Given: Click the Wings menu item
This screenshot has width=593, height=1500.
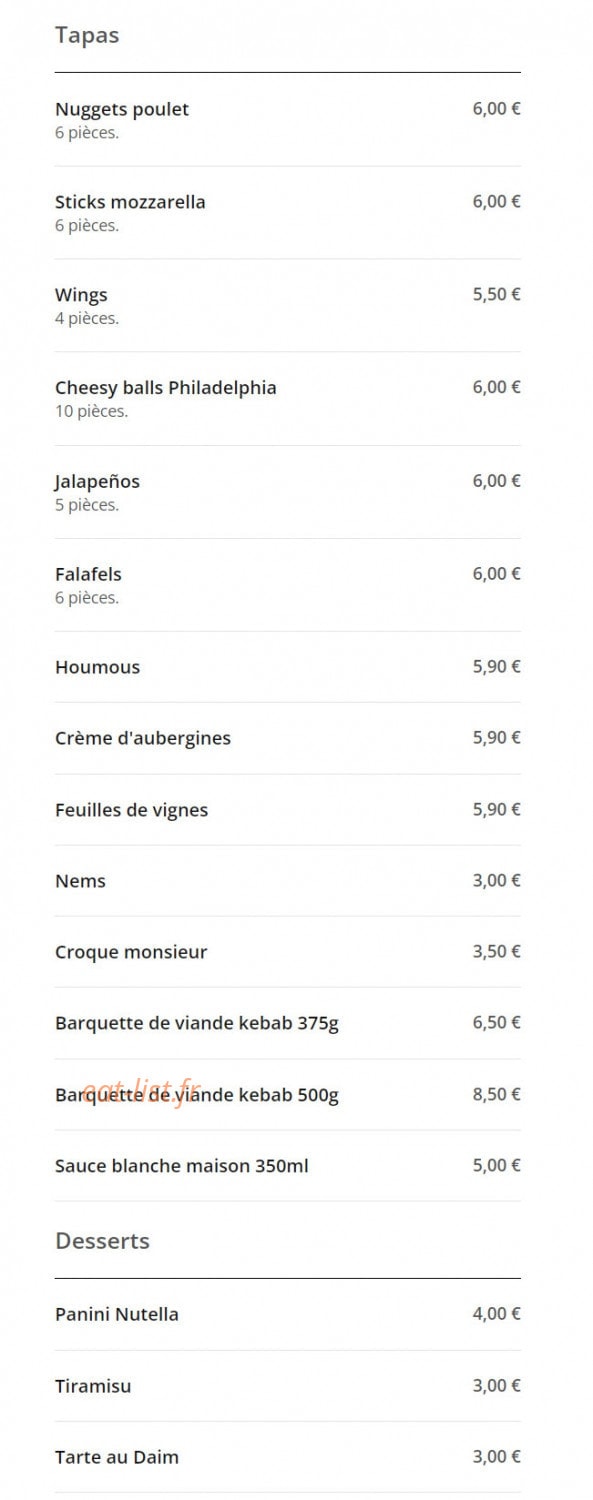Looking at the screenshot, I should (288, 306).
